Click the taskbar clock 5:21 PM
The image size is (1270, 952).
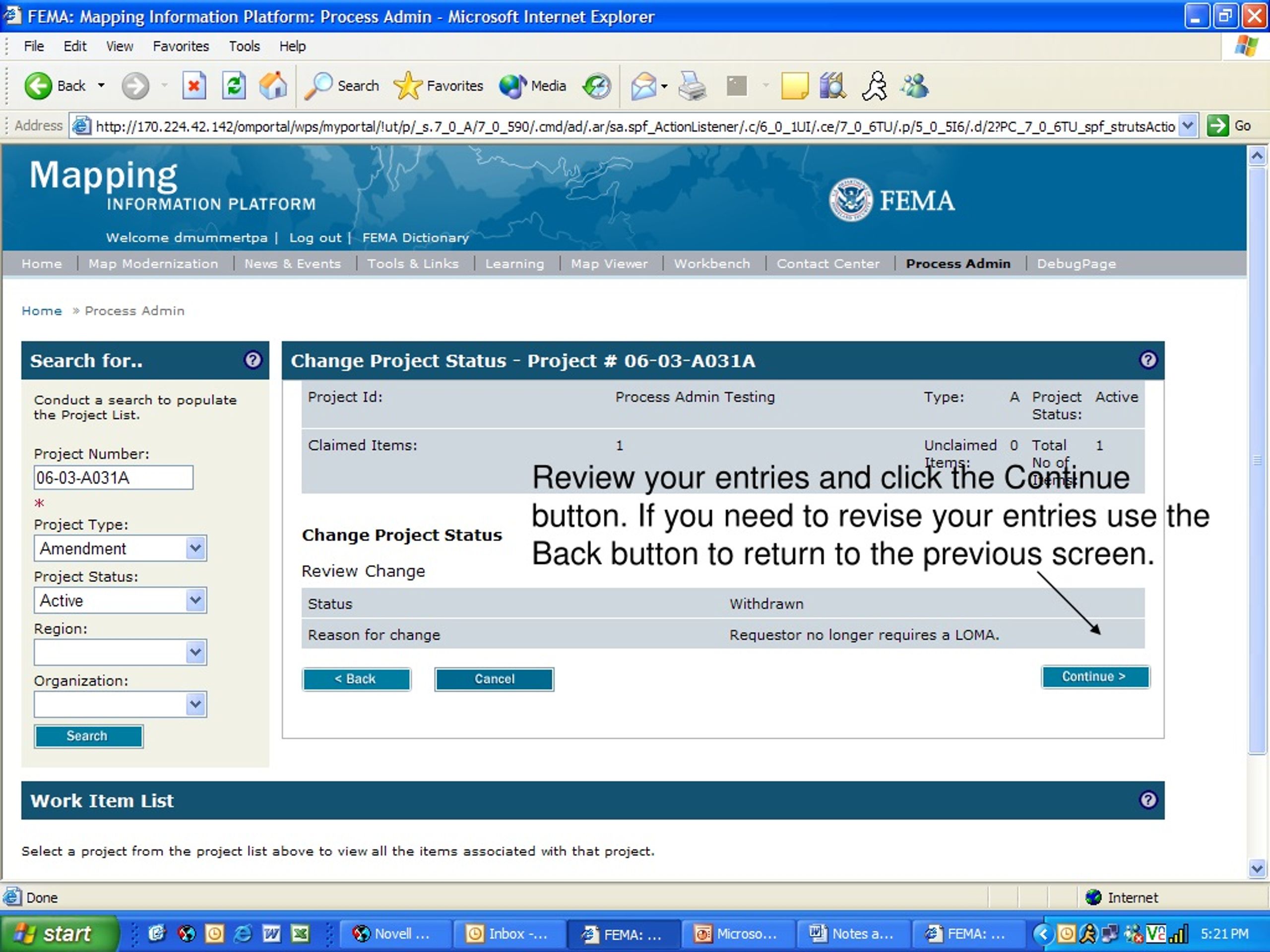1225,934
